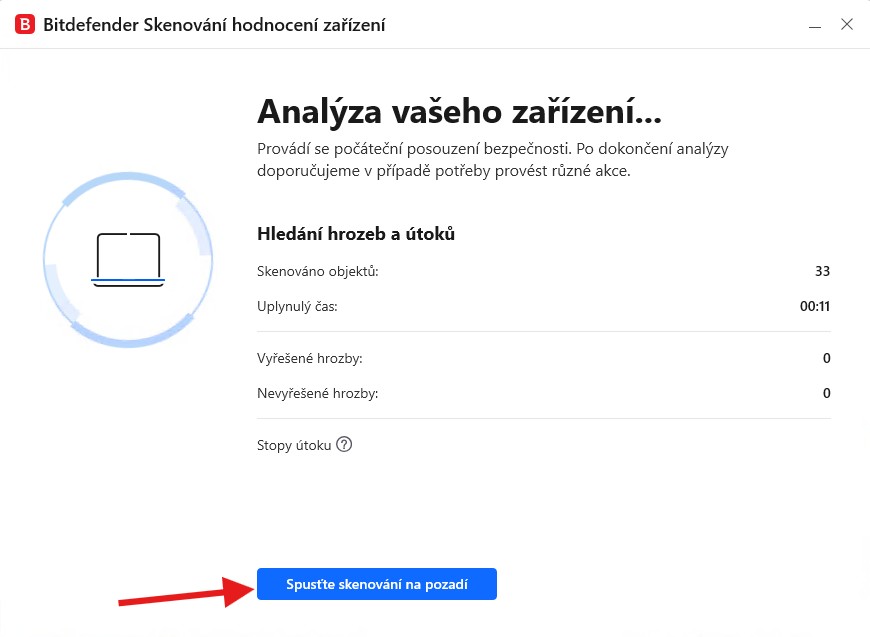Click the laptop icon inside the progress ring
Viewport: 870px width, 637px height.
pos(128,259)
